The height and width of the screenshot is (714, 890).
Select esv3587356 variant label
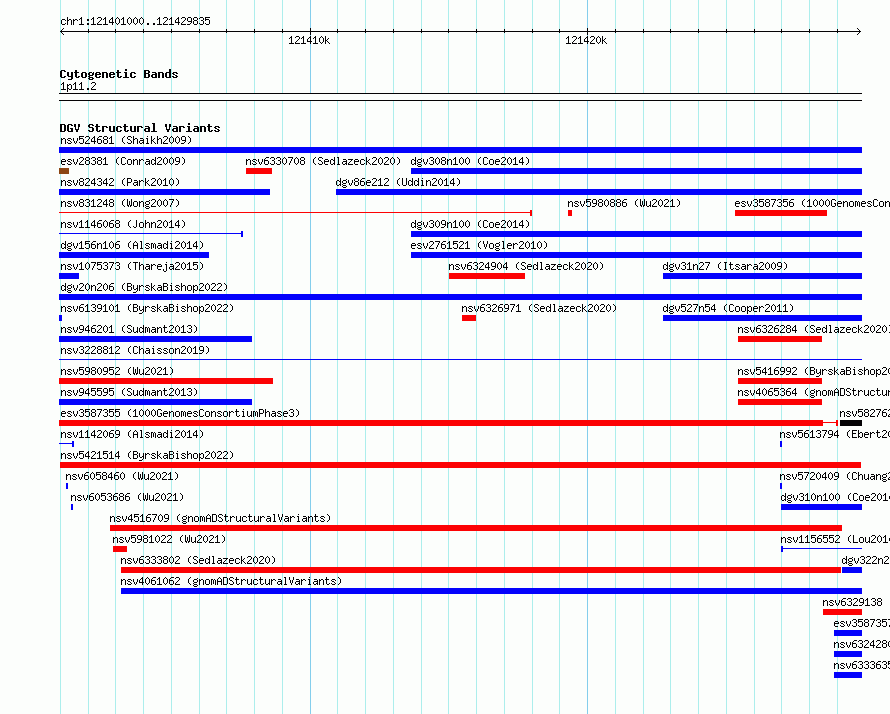(x=812, y=203)
